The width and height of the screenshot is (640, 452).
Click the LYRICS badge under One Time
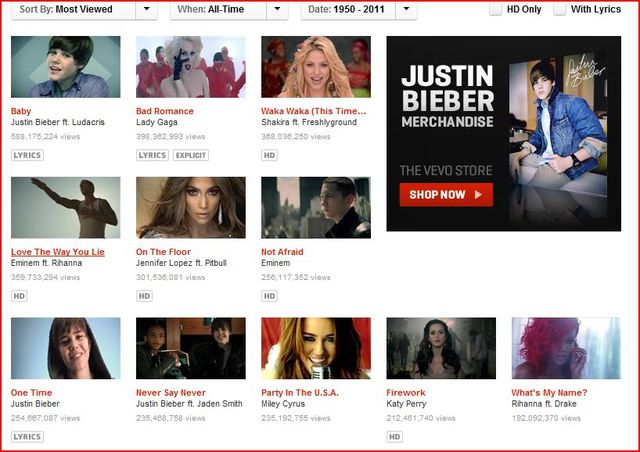pos(27,437)
